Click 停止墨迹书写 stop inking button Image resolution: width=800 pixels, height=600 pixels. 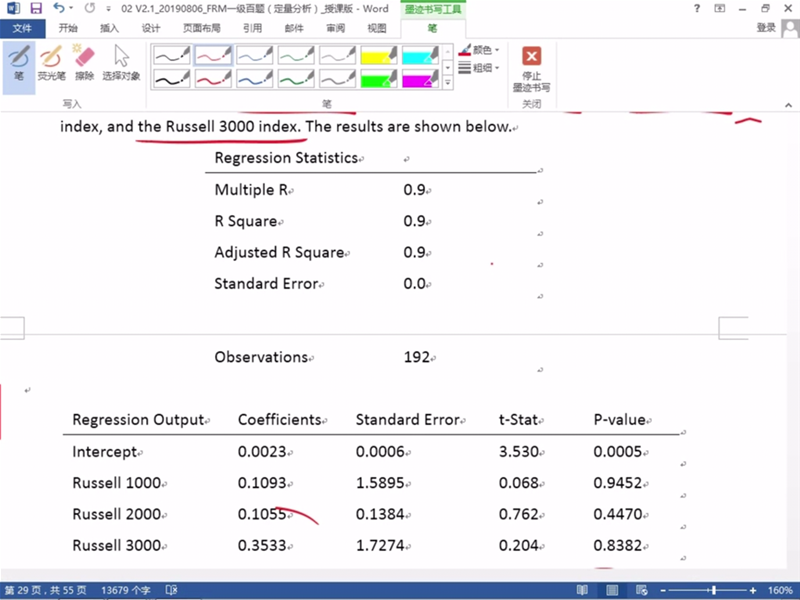point(531,68)
